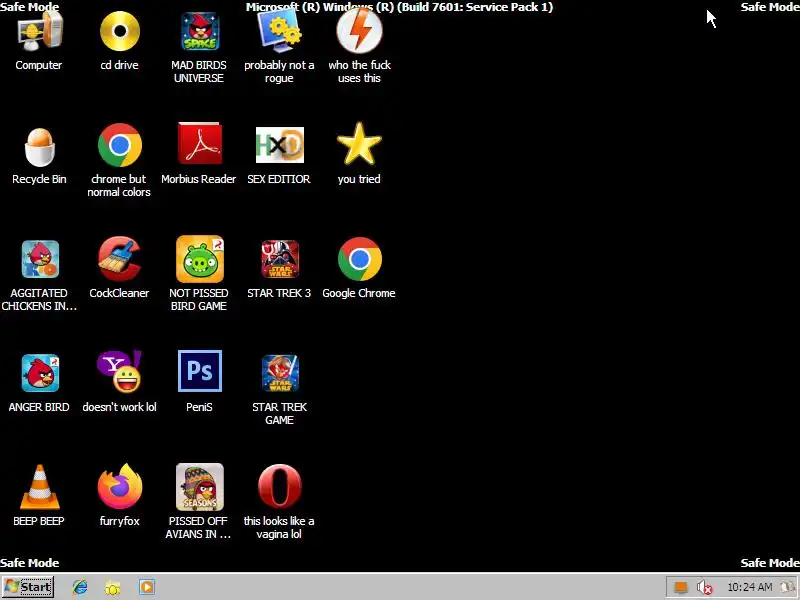Launch VLC cone 'BEEP BEEP' icon
The image size is (800, 600).
pos(39,487)
